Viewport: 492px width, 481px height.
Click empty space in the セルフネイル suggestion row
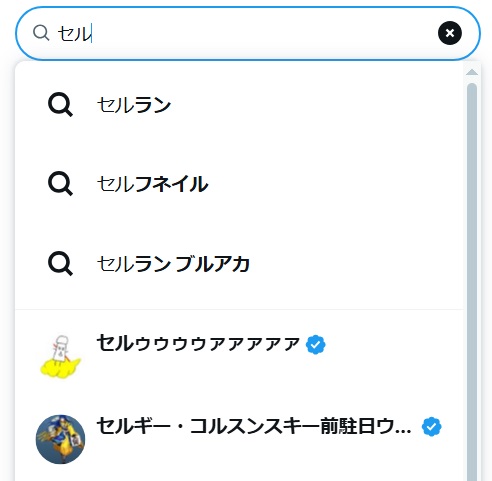pyautogui.click(x=333, y=184)
